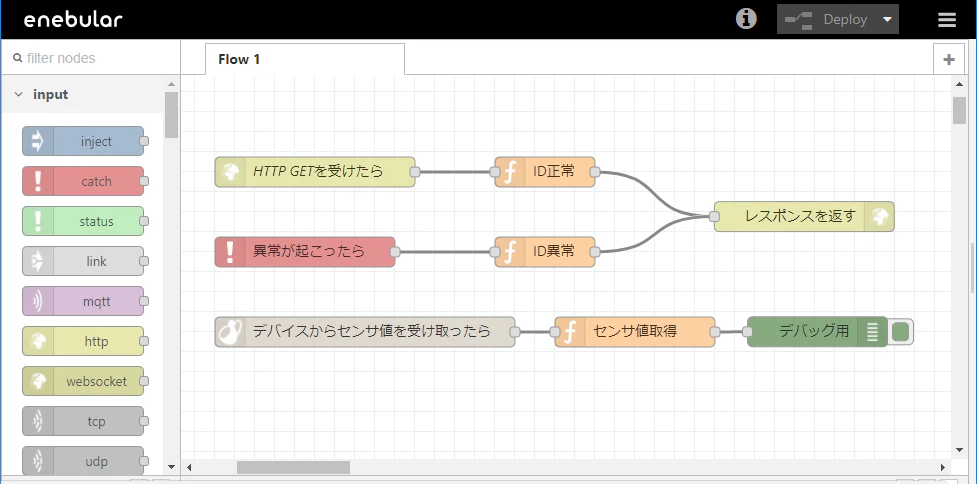Image resolution: width=977 pixels, height=484 pixels.
Task: Click the exclamation icon on 異常が起こったら node
Action: click(x=230, y=252)
